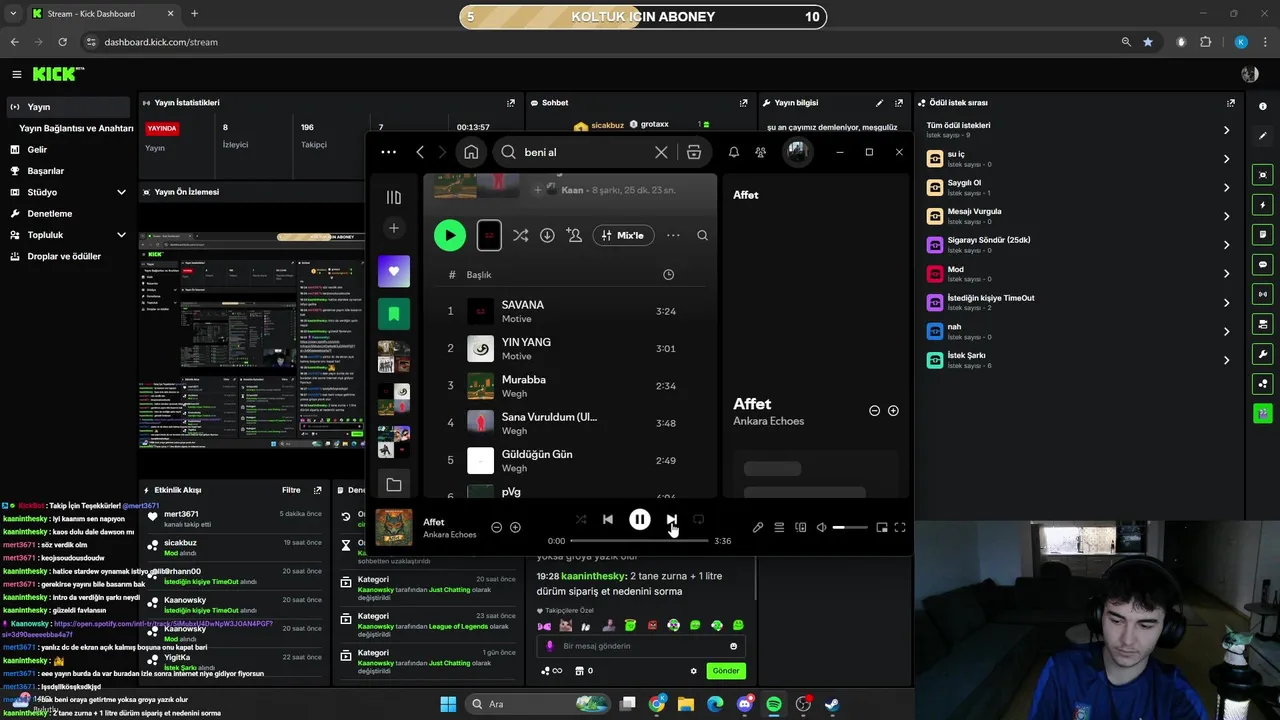Expand 'Mesajı Vurgula' reward row
The image size is (1280, 720).
point(1226,216)
